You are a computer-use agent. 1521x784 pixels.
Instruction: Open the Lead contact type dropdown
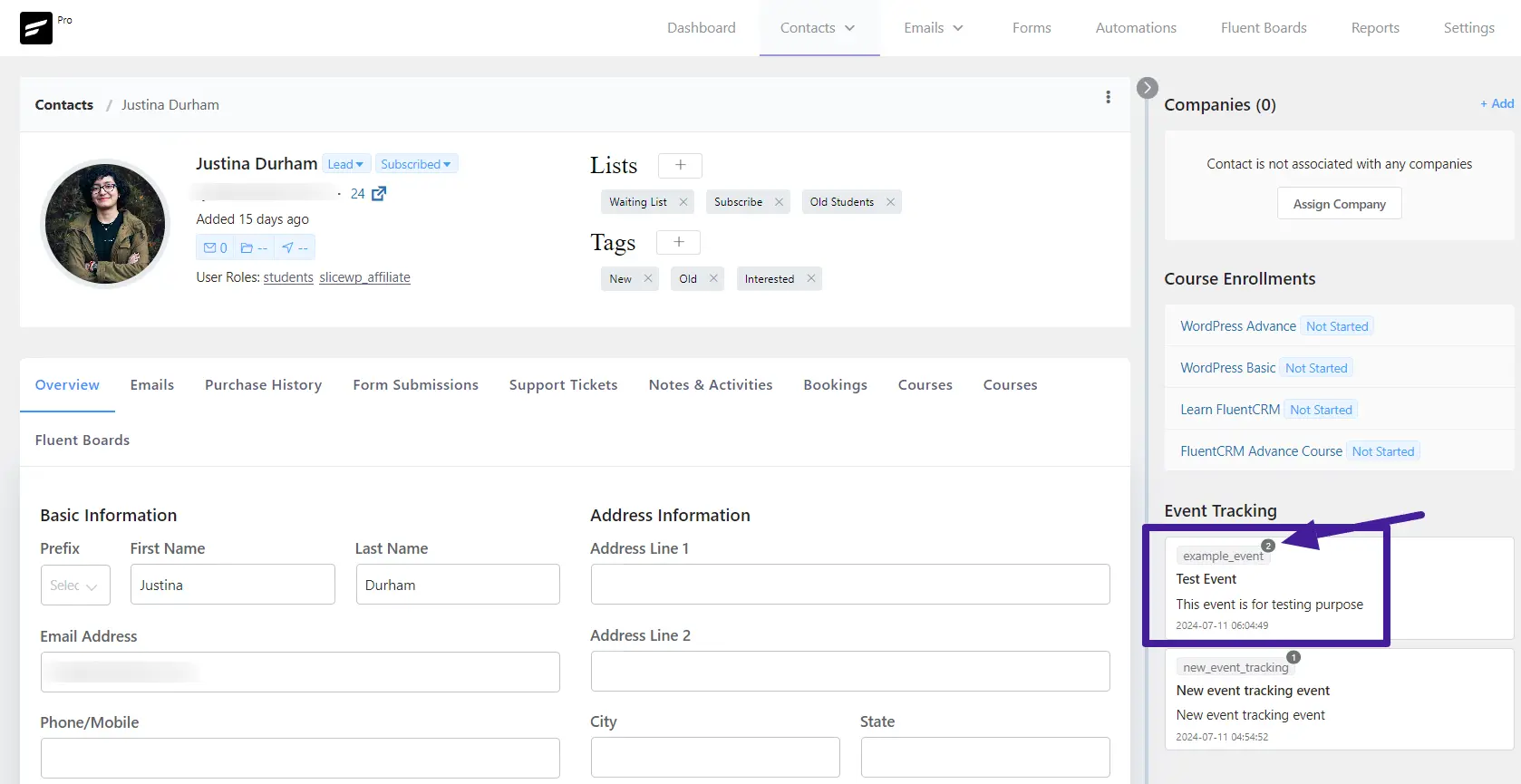[346, 164]
